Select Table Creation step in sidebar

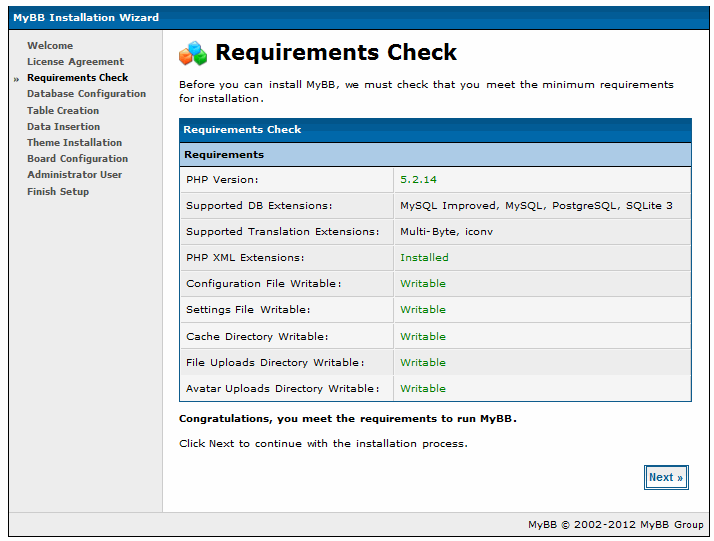63,111
